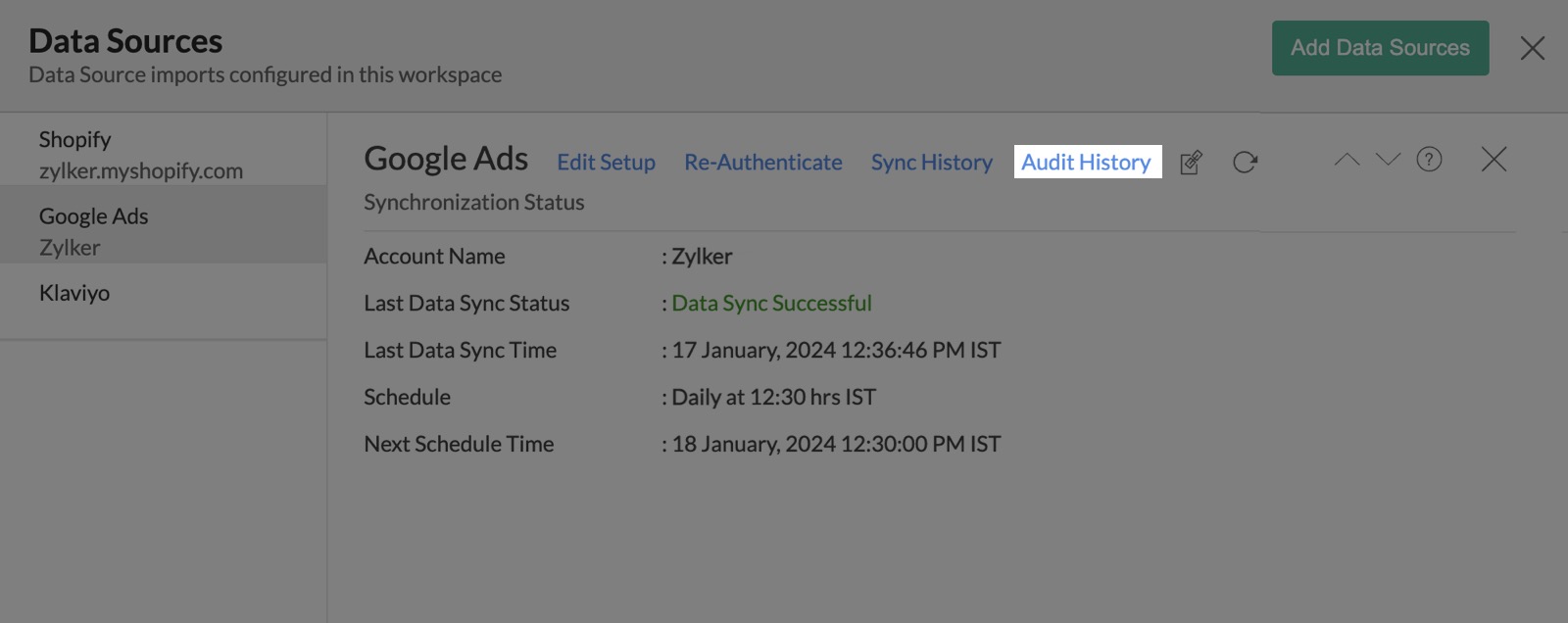The image size is (1568, 623).
Task: Click the Last Data Sync Status label
Action: pos(466,304)
